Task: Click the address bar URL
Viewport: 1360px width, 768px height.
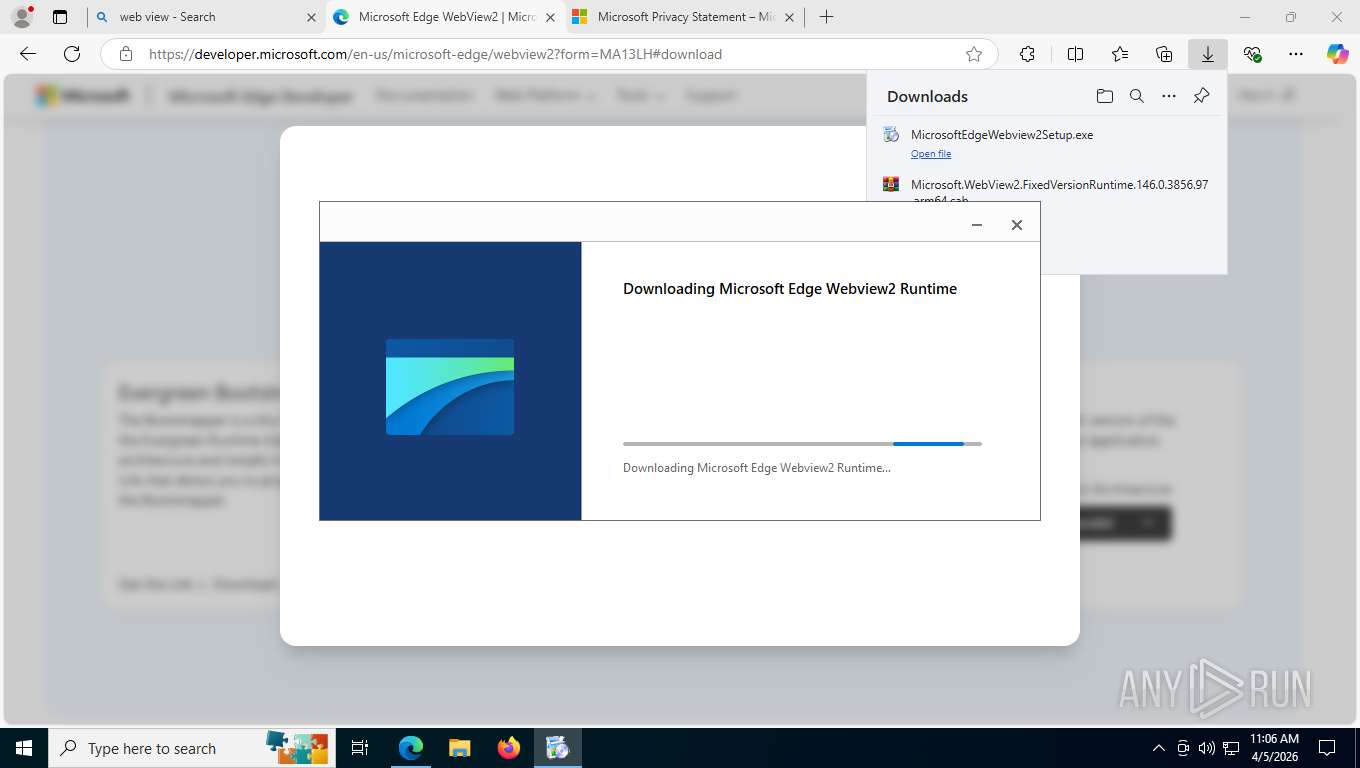Action: click(x=435, y=54)
